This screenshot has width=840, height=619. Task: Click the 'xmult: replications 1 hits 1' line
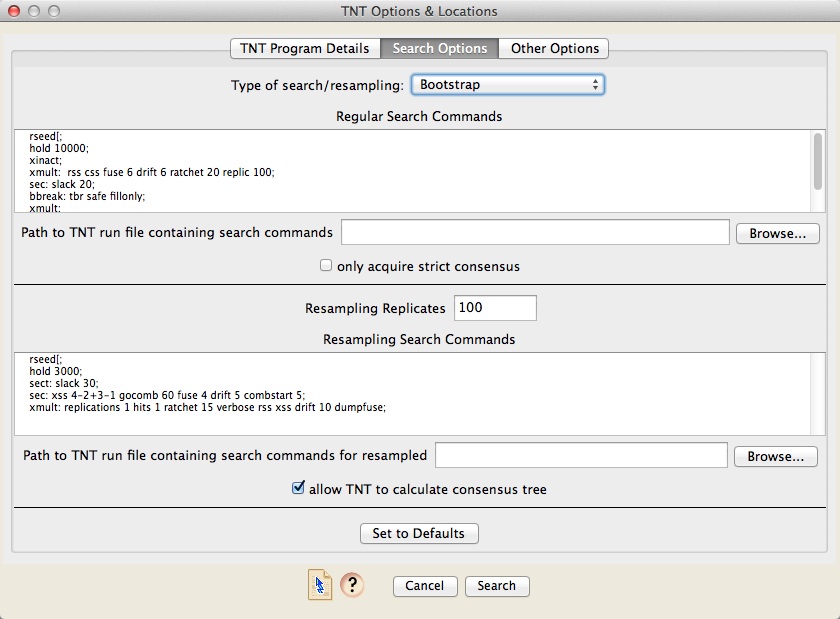(x=207, y=407)
